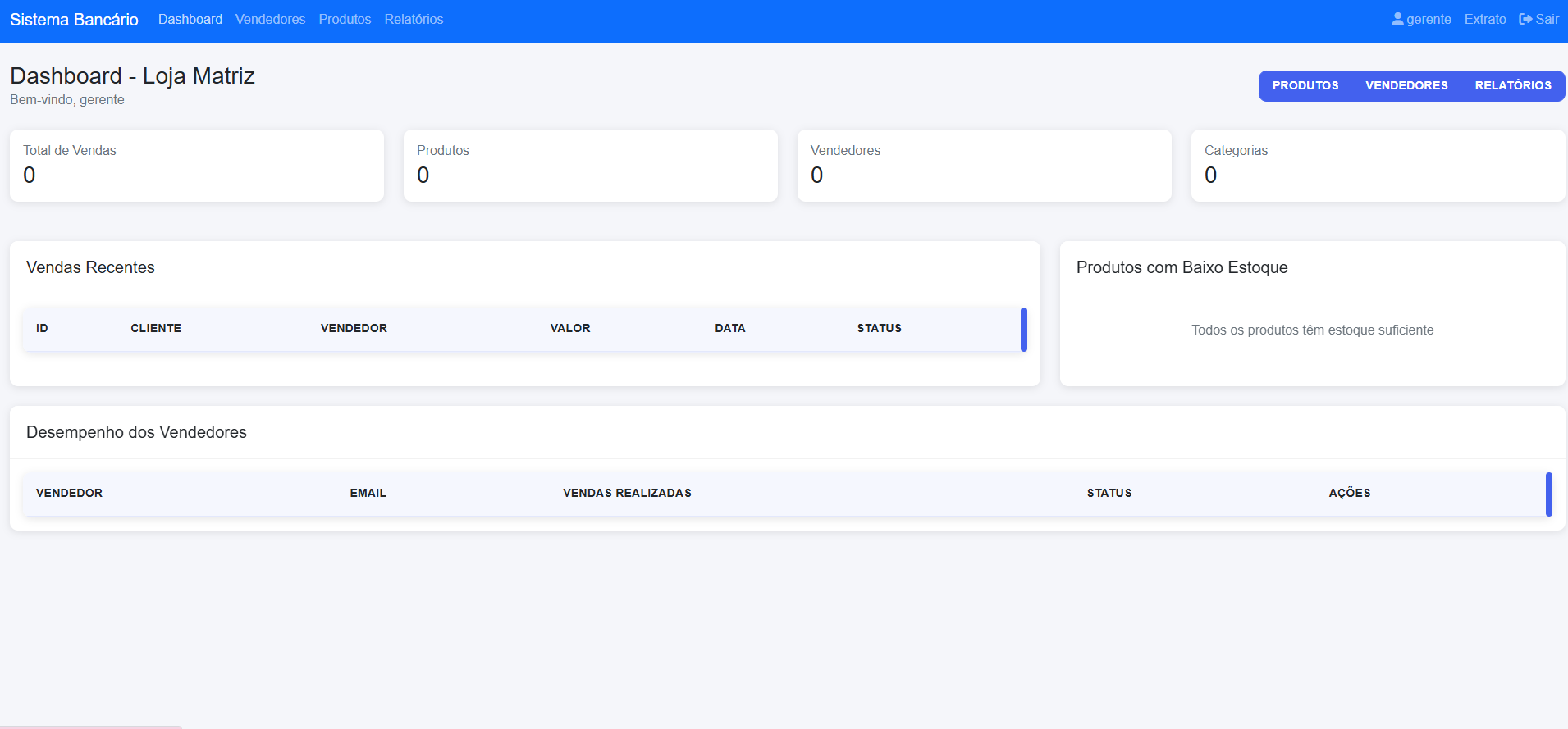Open Relatórios from the top navigation bar

[x=414, y=19]
